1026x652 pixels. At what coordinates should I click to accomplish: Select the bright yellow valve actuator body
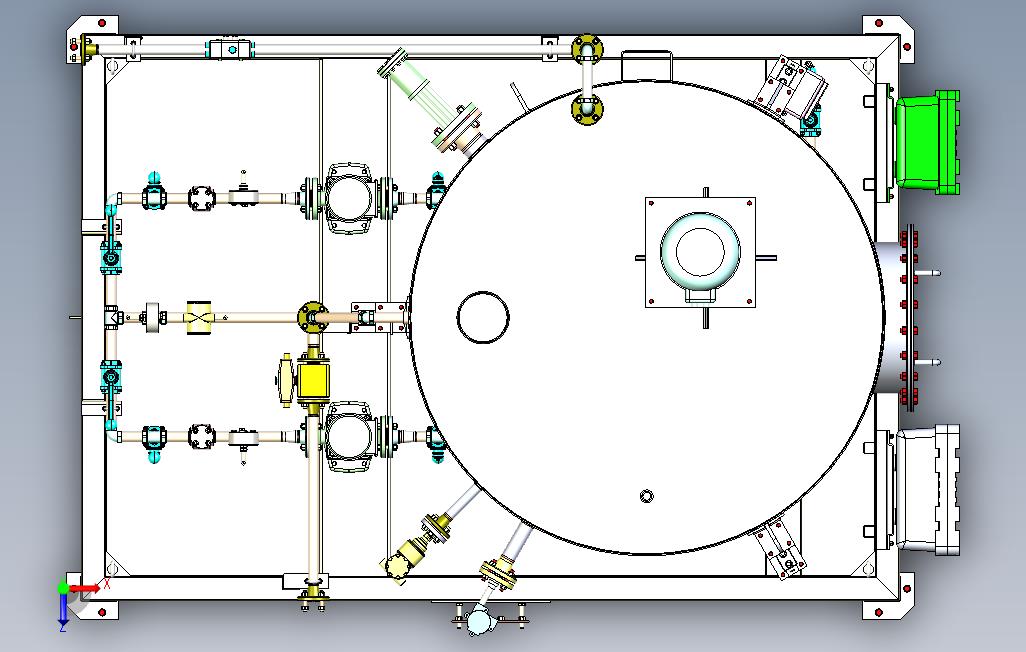click(313, 380)
